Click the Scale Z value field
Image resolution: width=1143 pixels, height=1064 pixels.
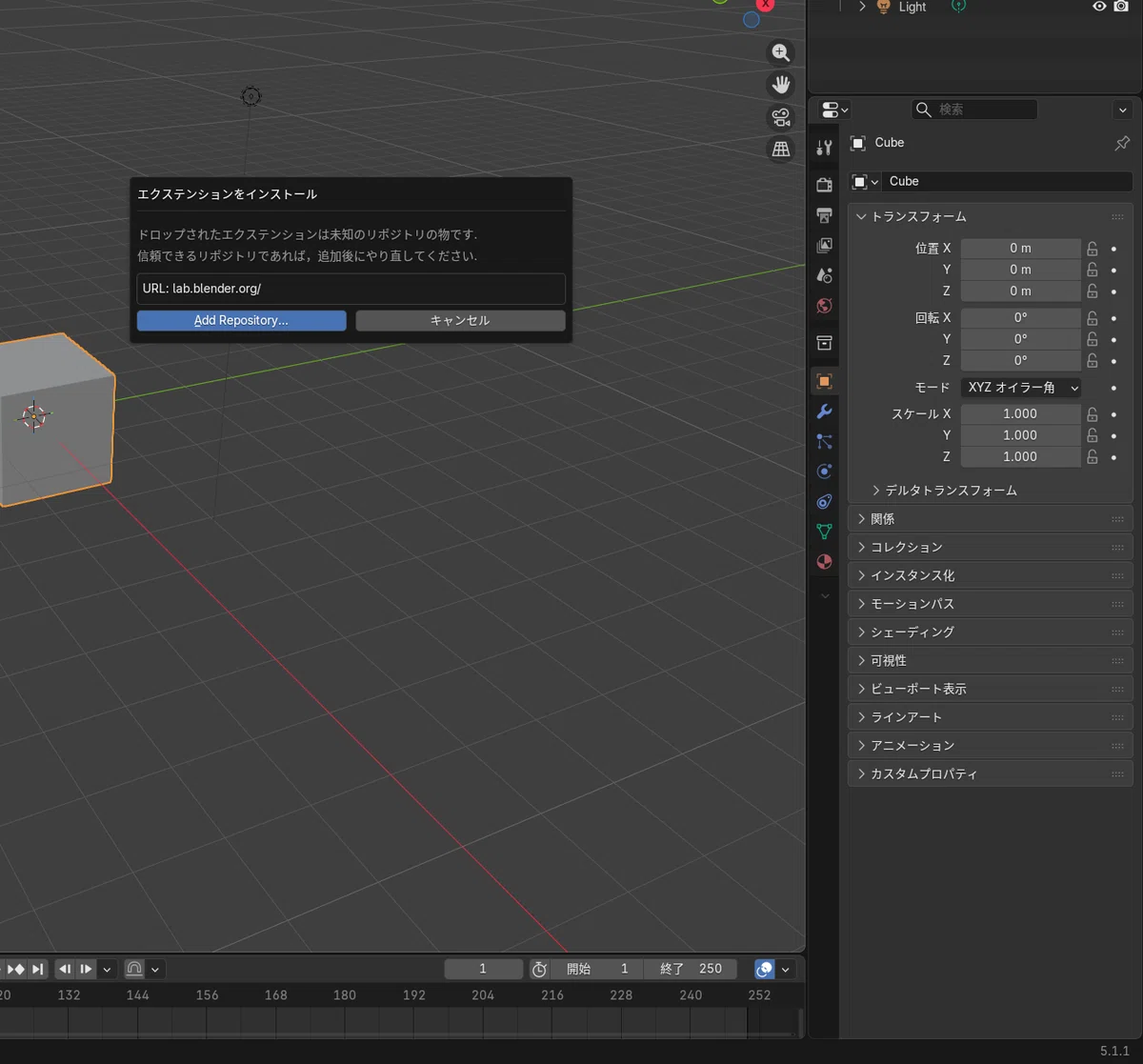click(x=1020, y=457)
